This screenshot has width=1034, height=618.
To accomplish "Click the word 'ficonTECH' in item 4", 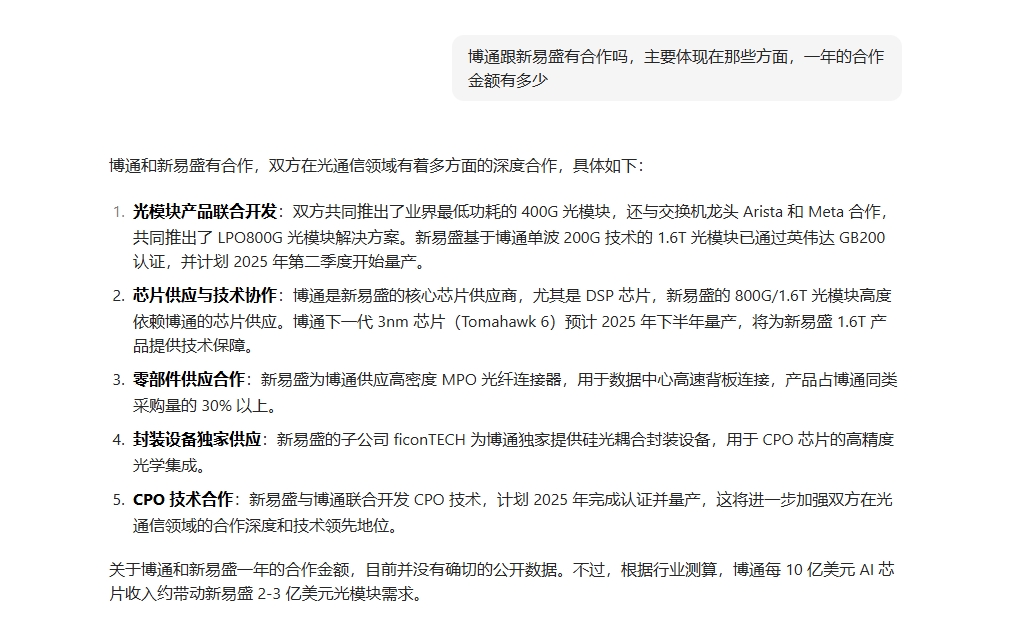I will [429, 440].
